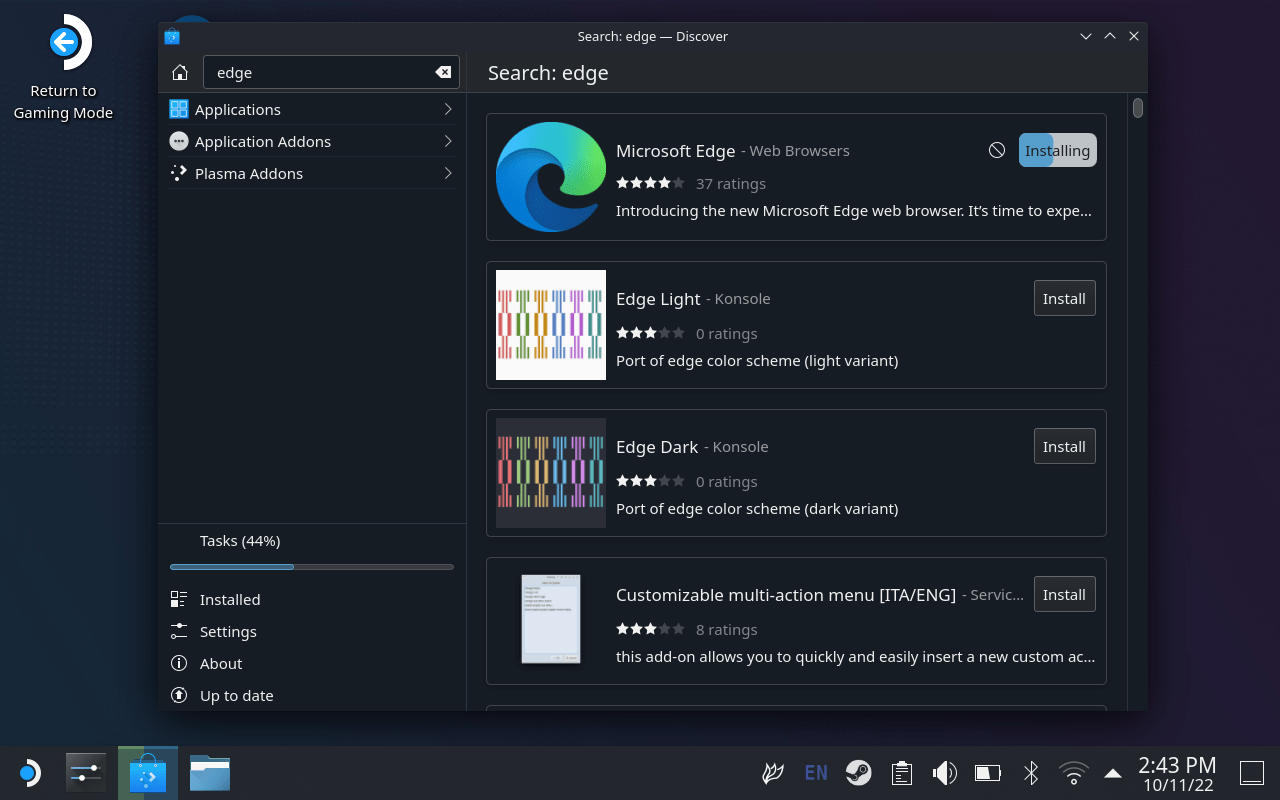Install the Edge Light color scheme
This screenshot has height=800, width=1280.
click(1064, 298)
